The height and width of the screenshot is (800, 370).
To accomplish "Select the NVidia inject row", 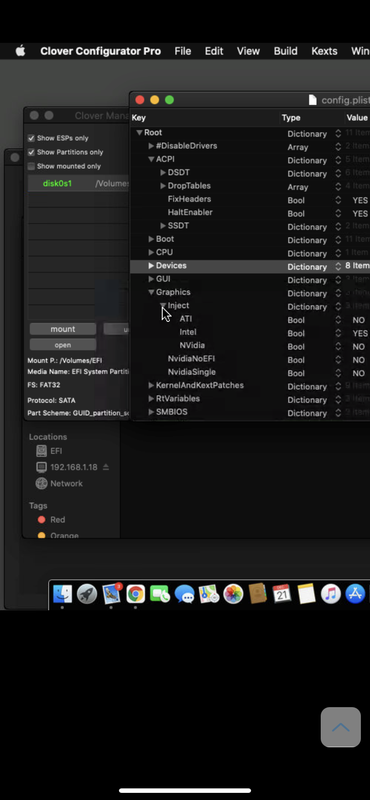I will coord(250,345).
